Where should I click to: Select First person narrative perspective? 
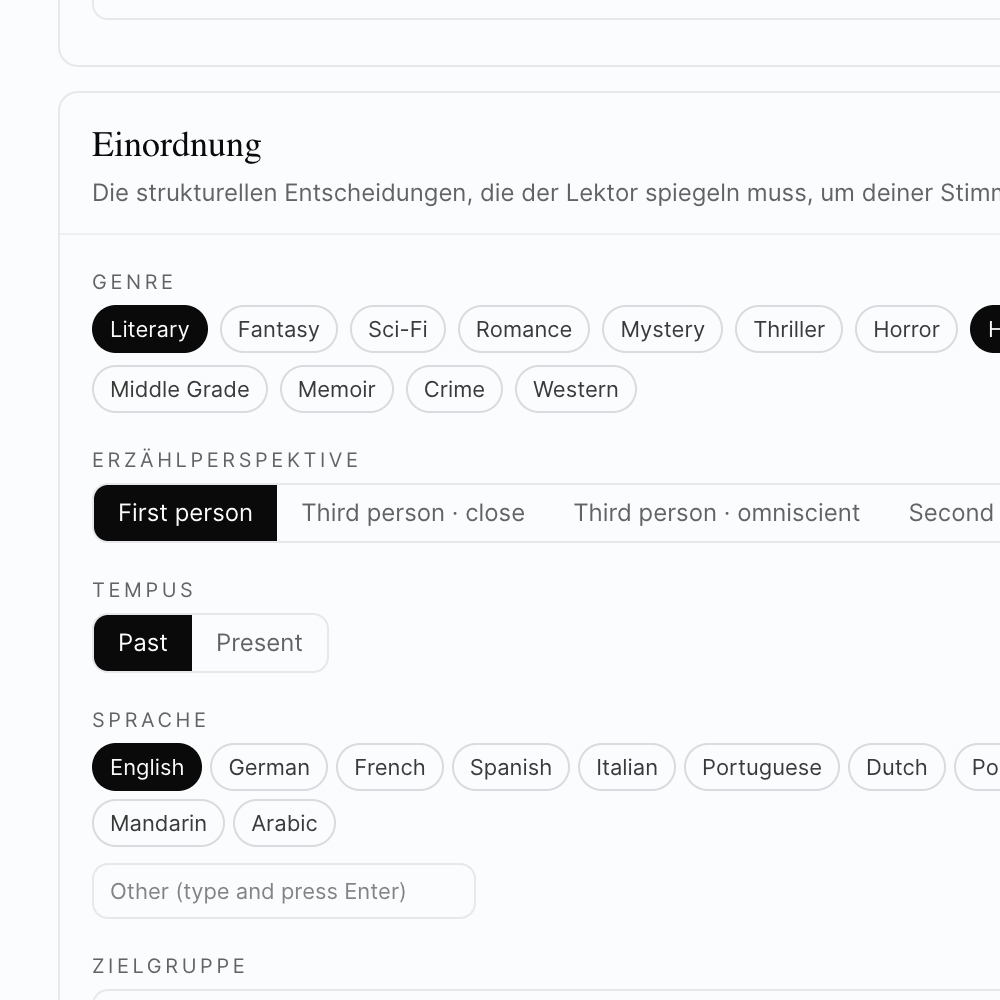(185, 513)
